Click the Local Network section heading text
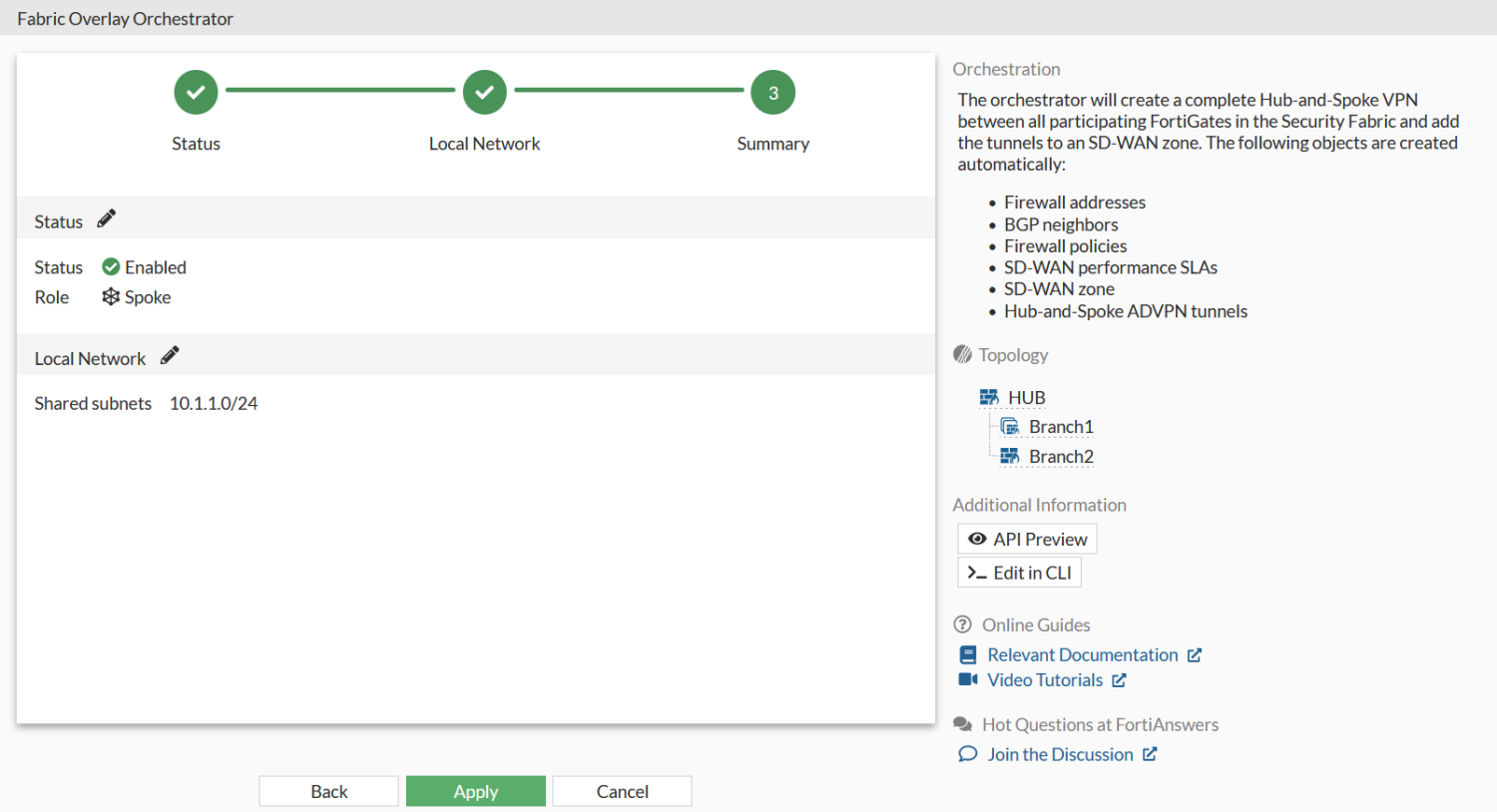This screenshot has height=812, width=1497. (x=90, y=358)
